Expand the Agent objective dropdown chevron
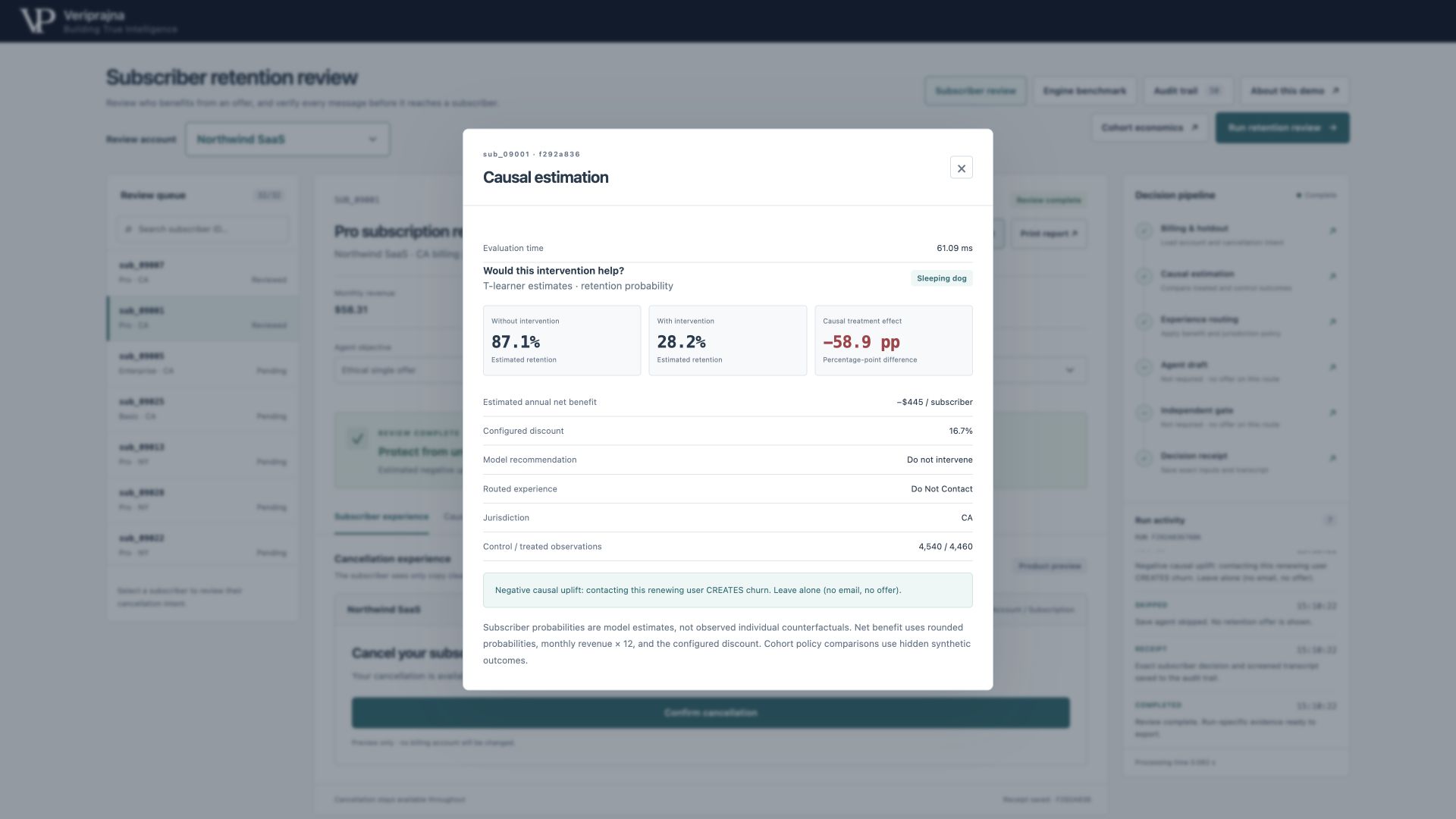1456x819 pixels. (x=1069, y=370)
